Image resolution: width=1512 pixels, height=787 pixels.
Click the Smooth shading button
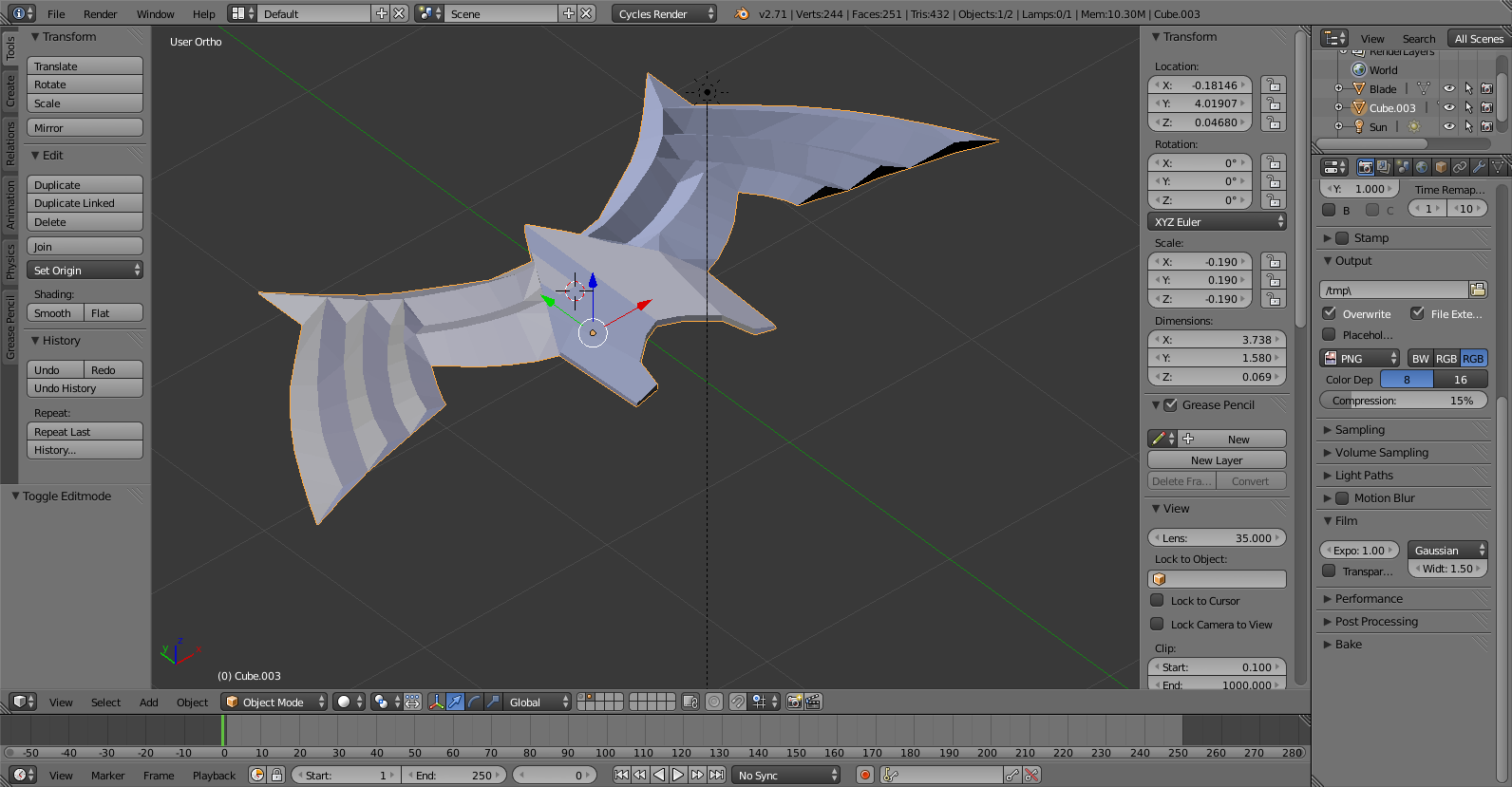(x=54, y=313)
